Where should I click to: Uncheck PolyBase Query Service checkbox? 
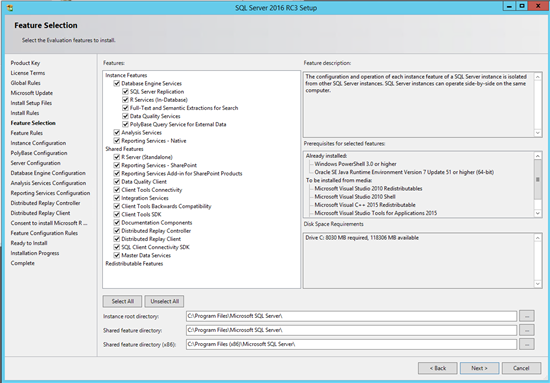[x=125, y=124]
